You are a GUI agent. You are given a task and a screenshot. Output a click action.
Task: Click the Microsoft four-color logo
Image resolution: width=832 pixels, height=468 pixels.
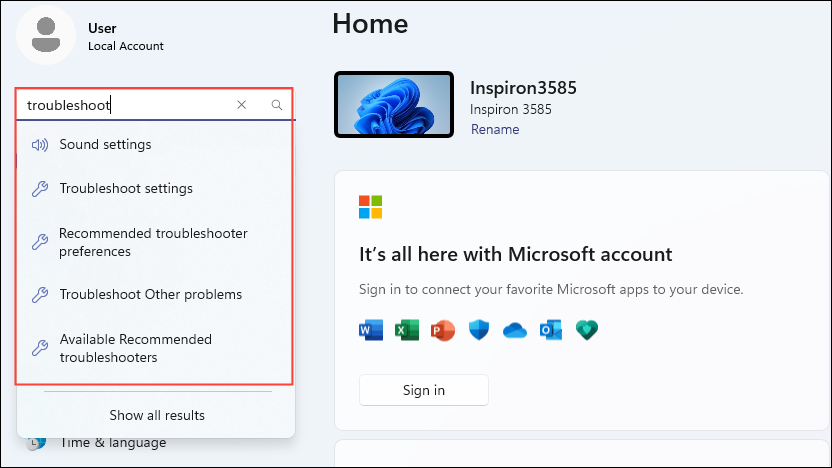[x=370, y=207]
